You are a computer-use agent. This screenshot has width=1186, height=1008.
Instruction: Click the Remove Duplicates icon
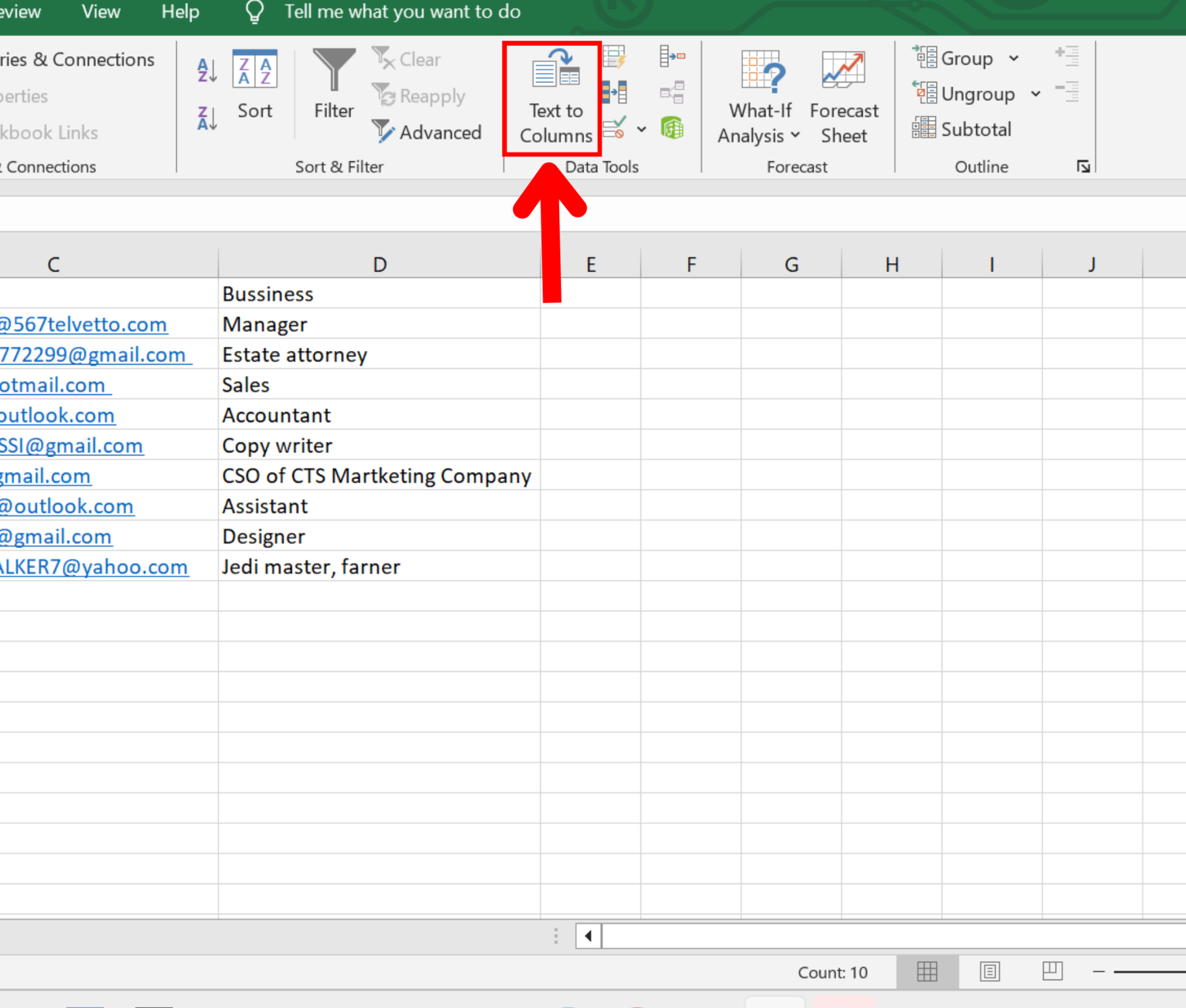pos(615,93)
